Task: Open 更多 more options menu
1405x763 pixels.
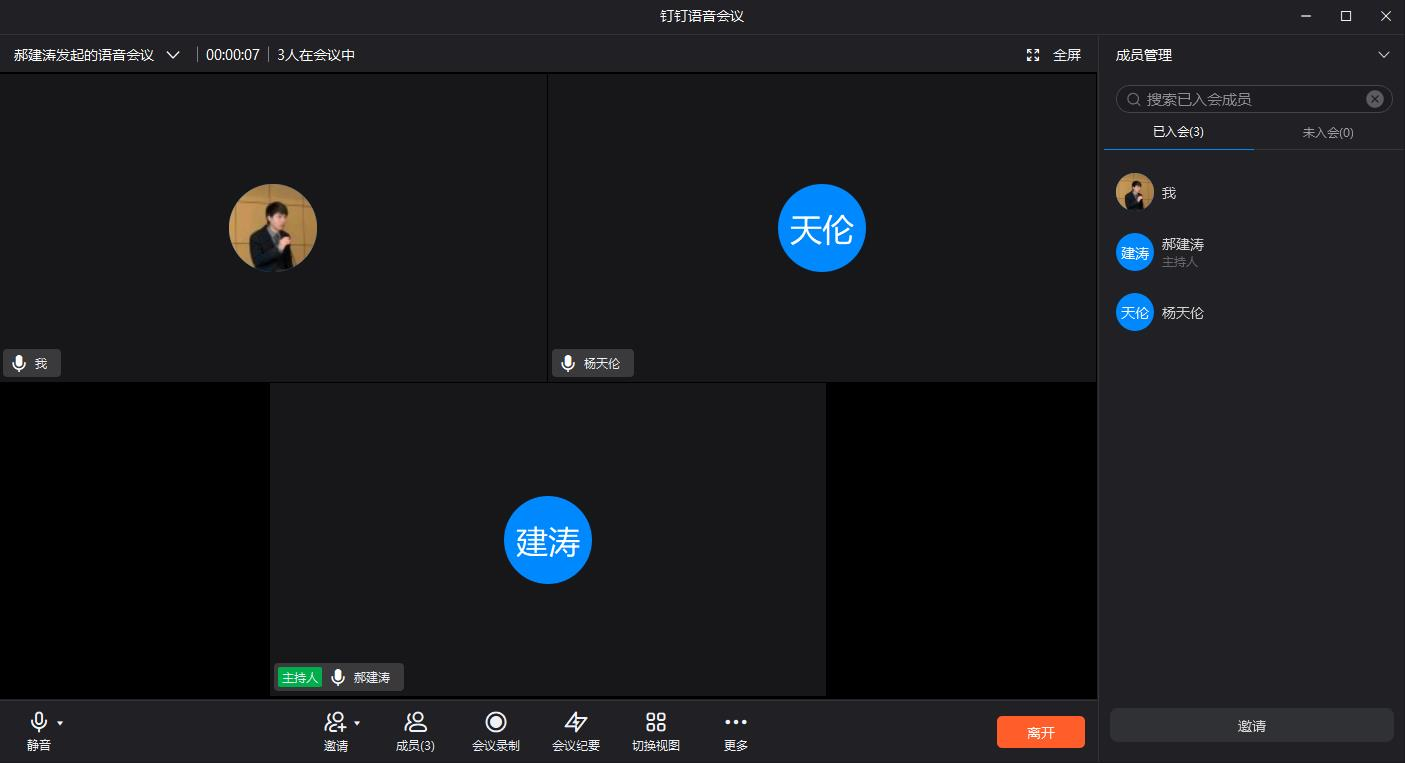Action: (736, 723)
